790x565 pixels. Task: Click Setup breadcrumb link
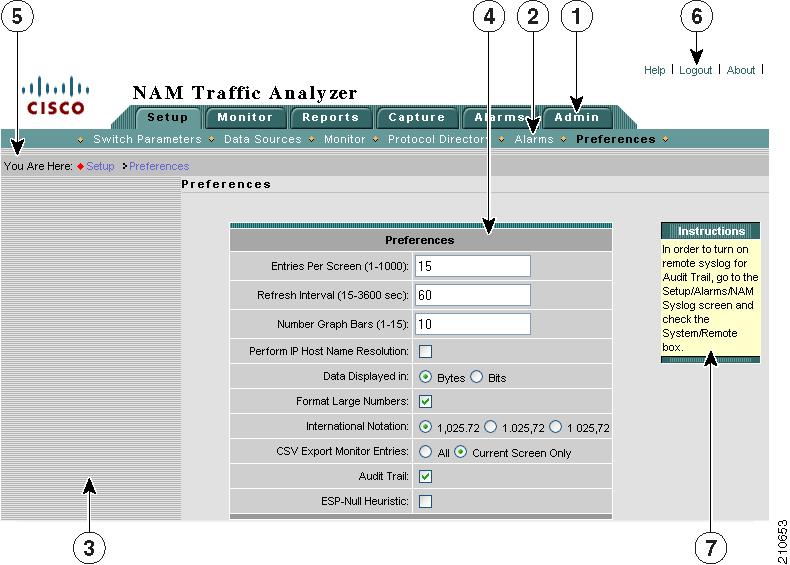tap(100, 166)
